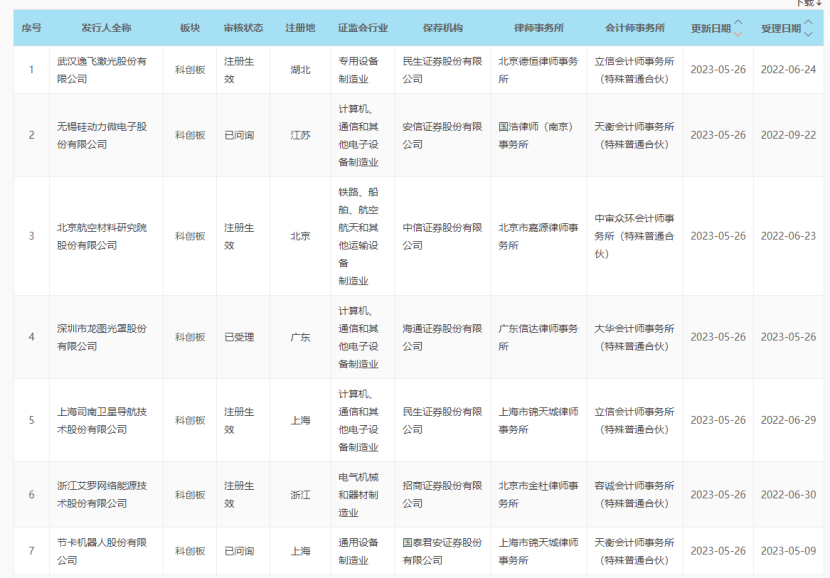Open 武汉逸飞激光股份有限公司 issuer details

click(x=102, y=69)
